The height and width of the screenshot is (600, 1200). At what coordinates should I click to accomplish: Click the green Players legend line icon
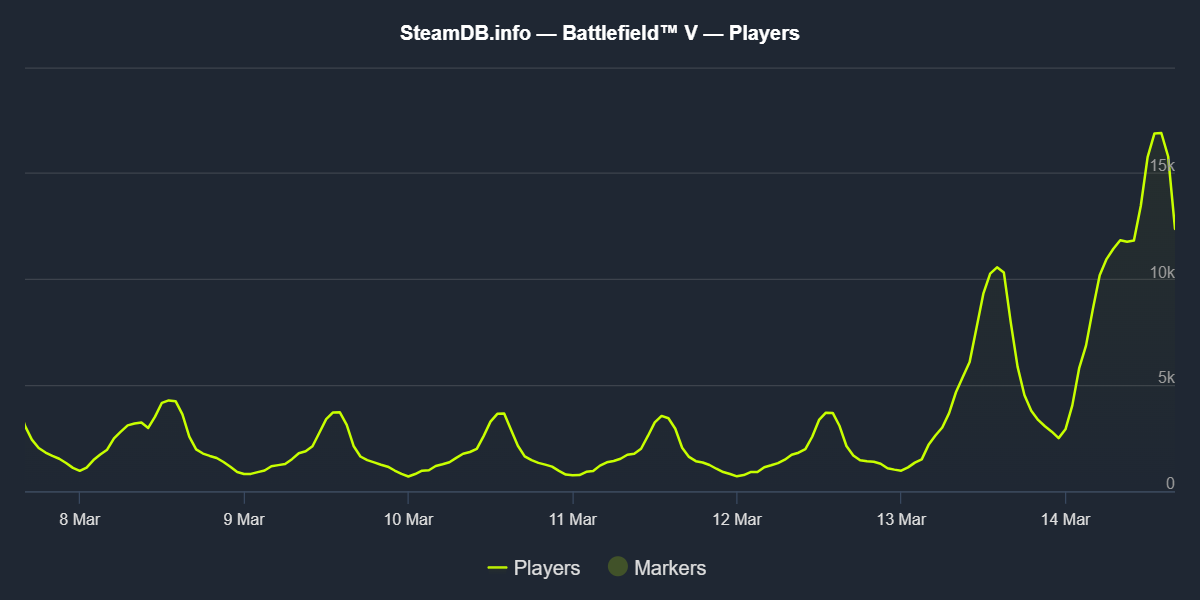click(x=498, y=568)
